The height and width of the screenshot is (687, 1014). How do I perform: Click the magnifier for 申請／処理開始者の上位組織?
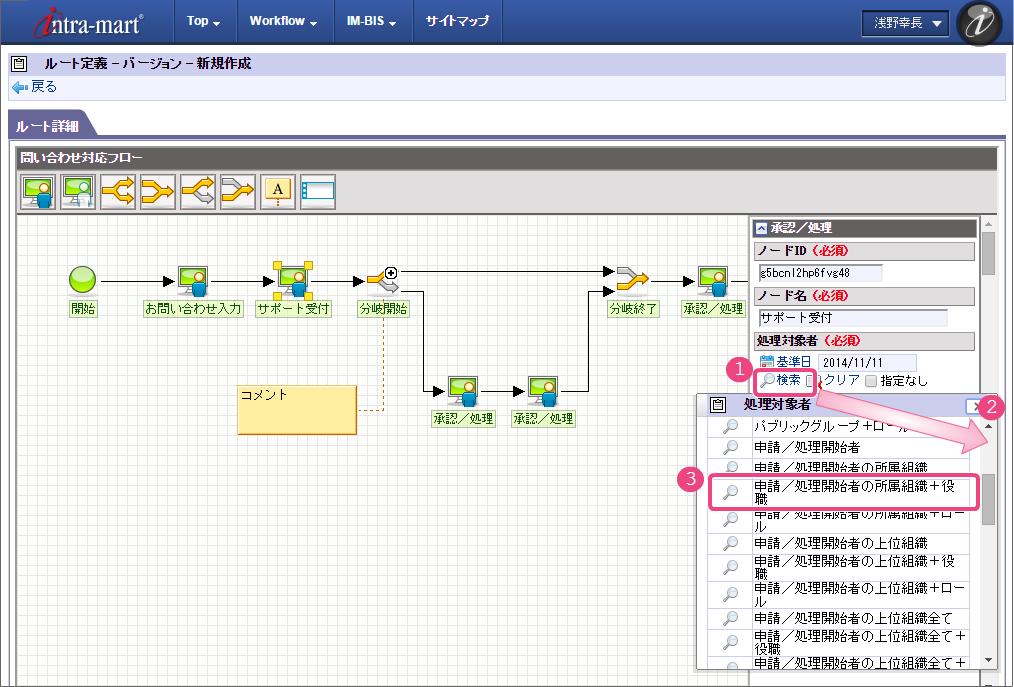731,543
